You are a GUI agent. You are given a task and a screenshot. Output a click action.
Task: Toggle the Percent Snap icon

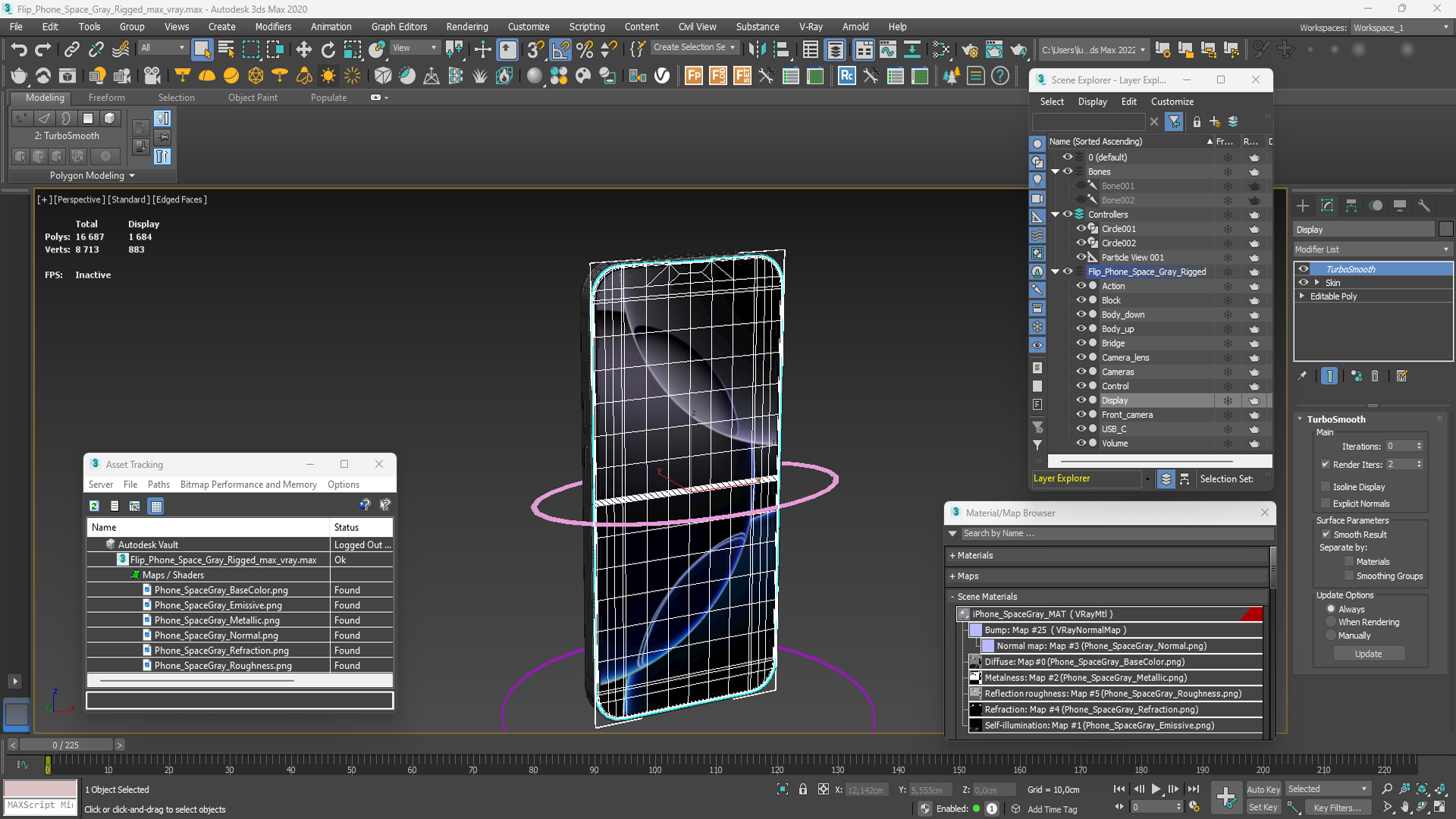pos(585,50)
